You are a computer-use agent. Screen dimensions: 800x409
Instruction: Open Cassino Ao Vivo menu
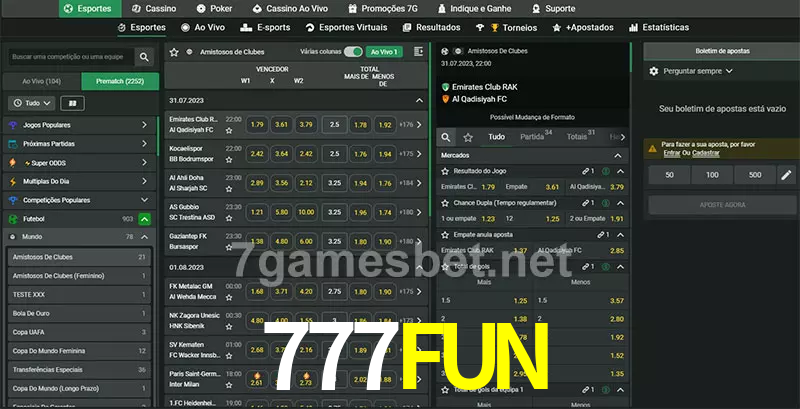click(x=291, y=9)
